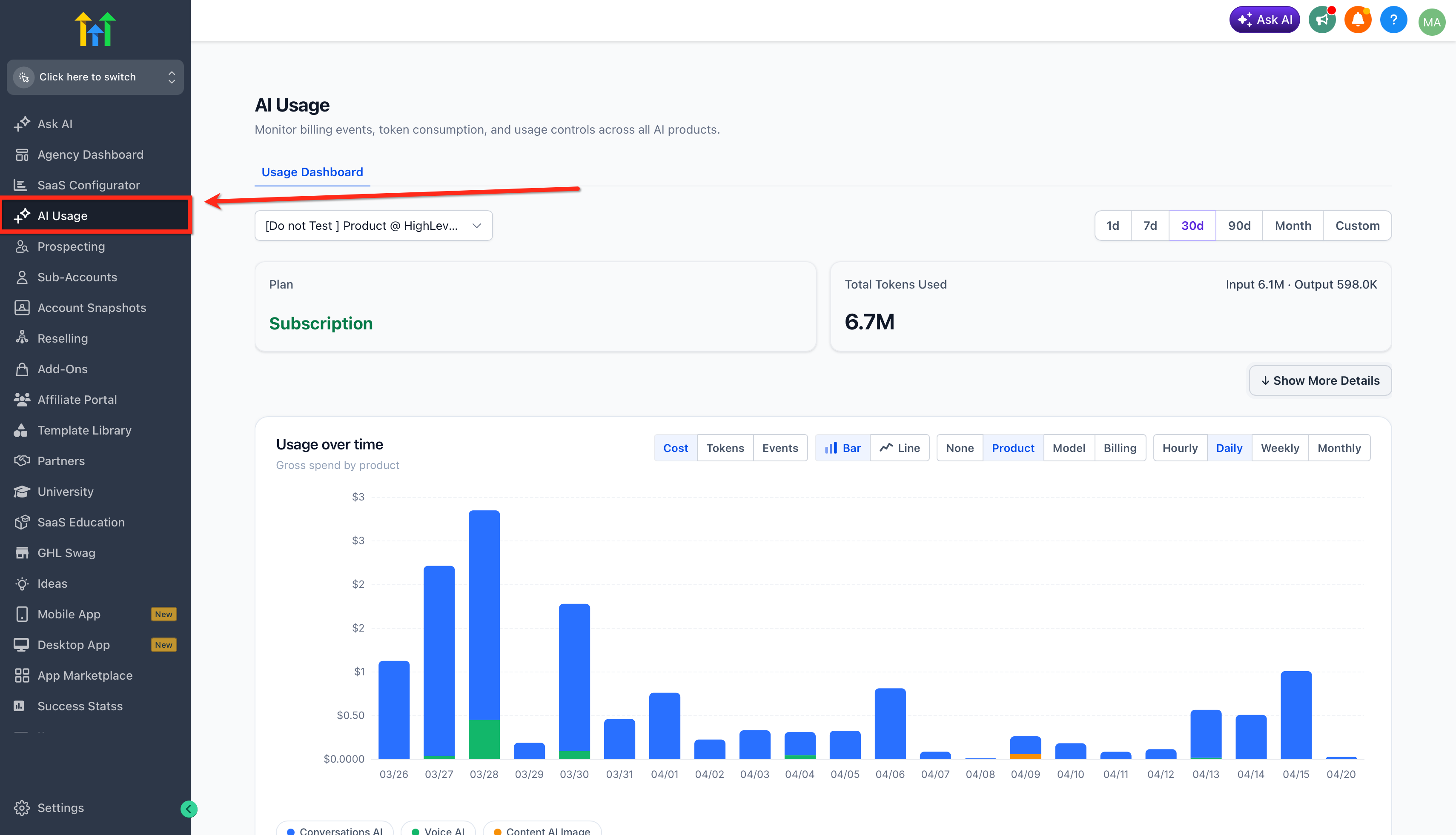Image resolution: width=1456 pixels, height=835 pixels.
Task: Click the tall 03/27 usage bar
Action: (439, 660)
